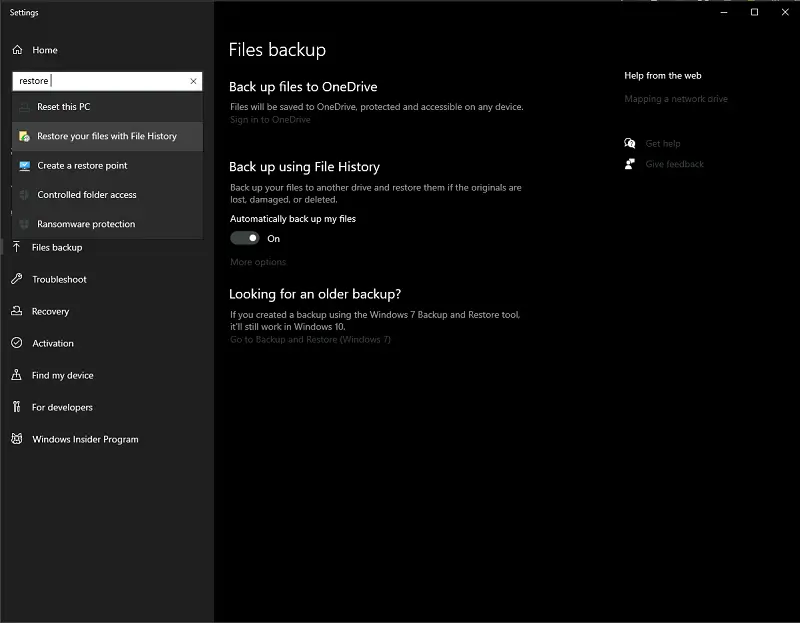
Task: Click the Recovery icon in sidebar
Action: click(17, 311)
